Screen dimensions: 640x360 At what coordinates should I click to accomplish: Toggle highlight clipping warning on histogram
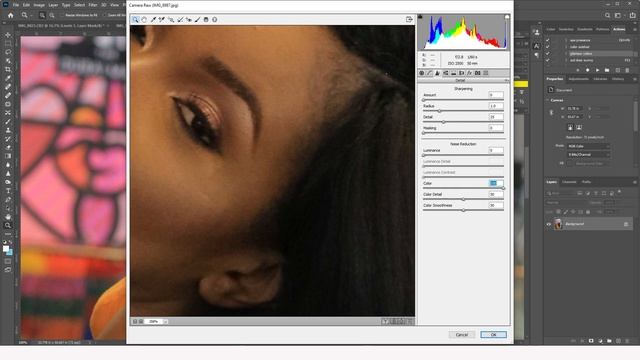[x=507, y=17]
